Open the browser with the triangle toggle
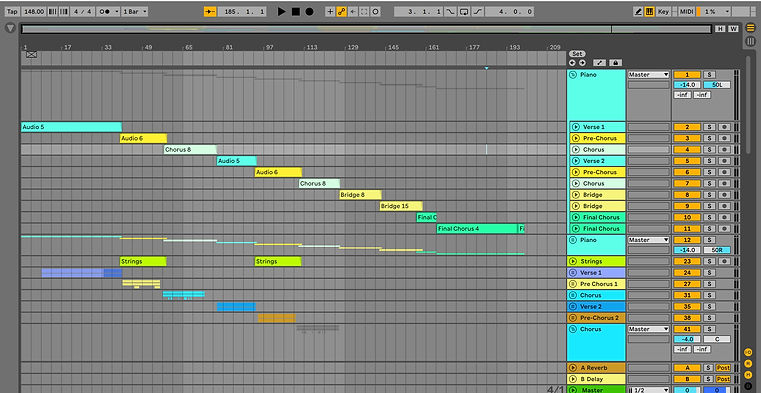 (x=11, y=29)
